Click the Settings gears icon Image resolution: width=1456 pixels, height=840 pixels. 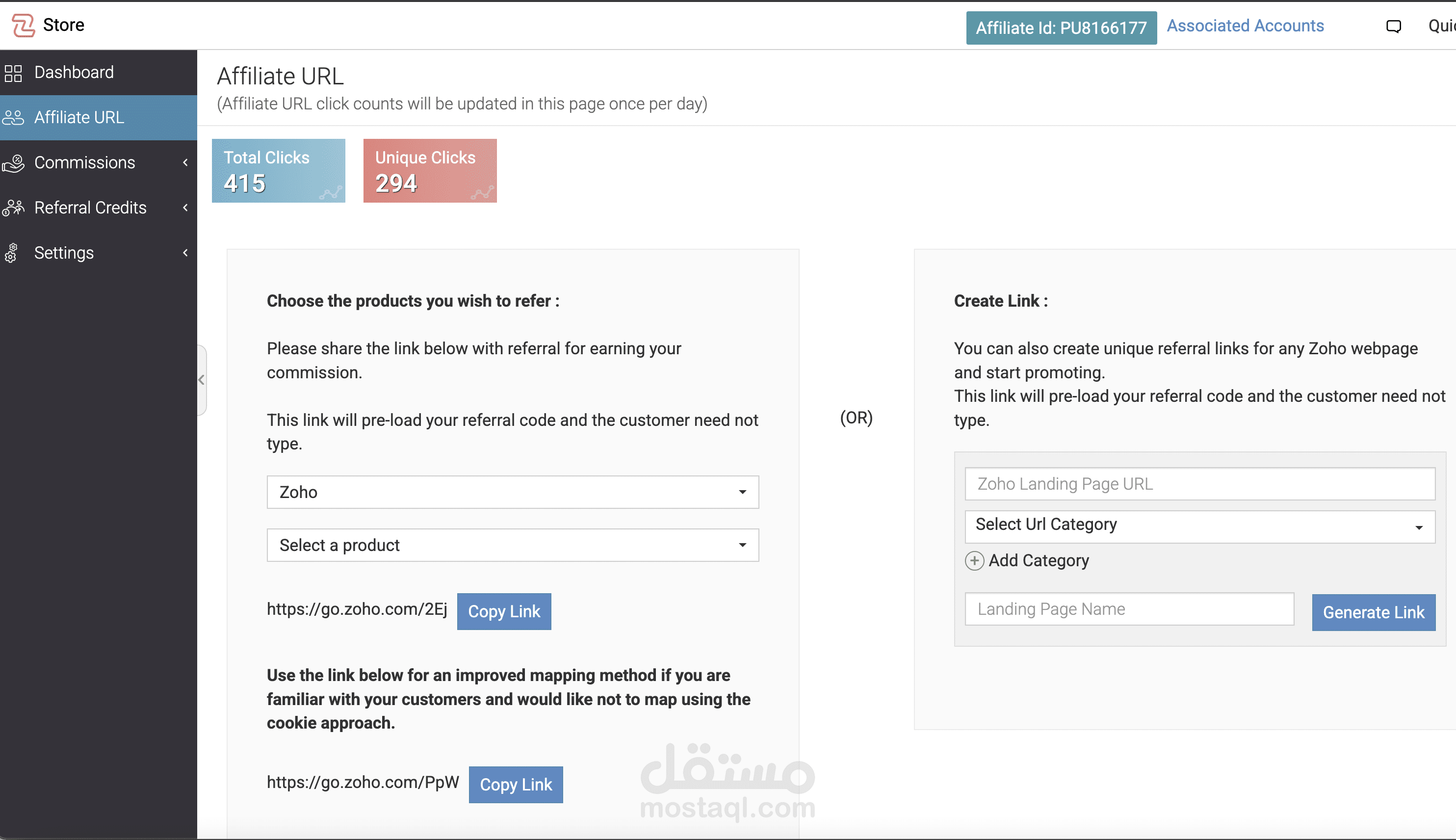point(12,253)
